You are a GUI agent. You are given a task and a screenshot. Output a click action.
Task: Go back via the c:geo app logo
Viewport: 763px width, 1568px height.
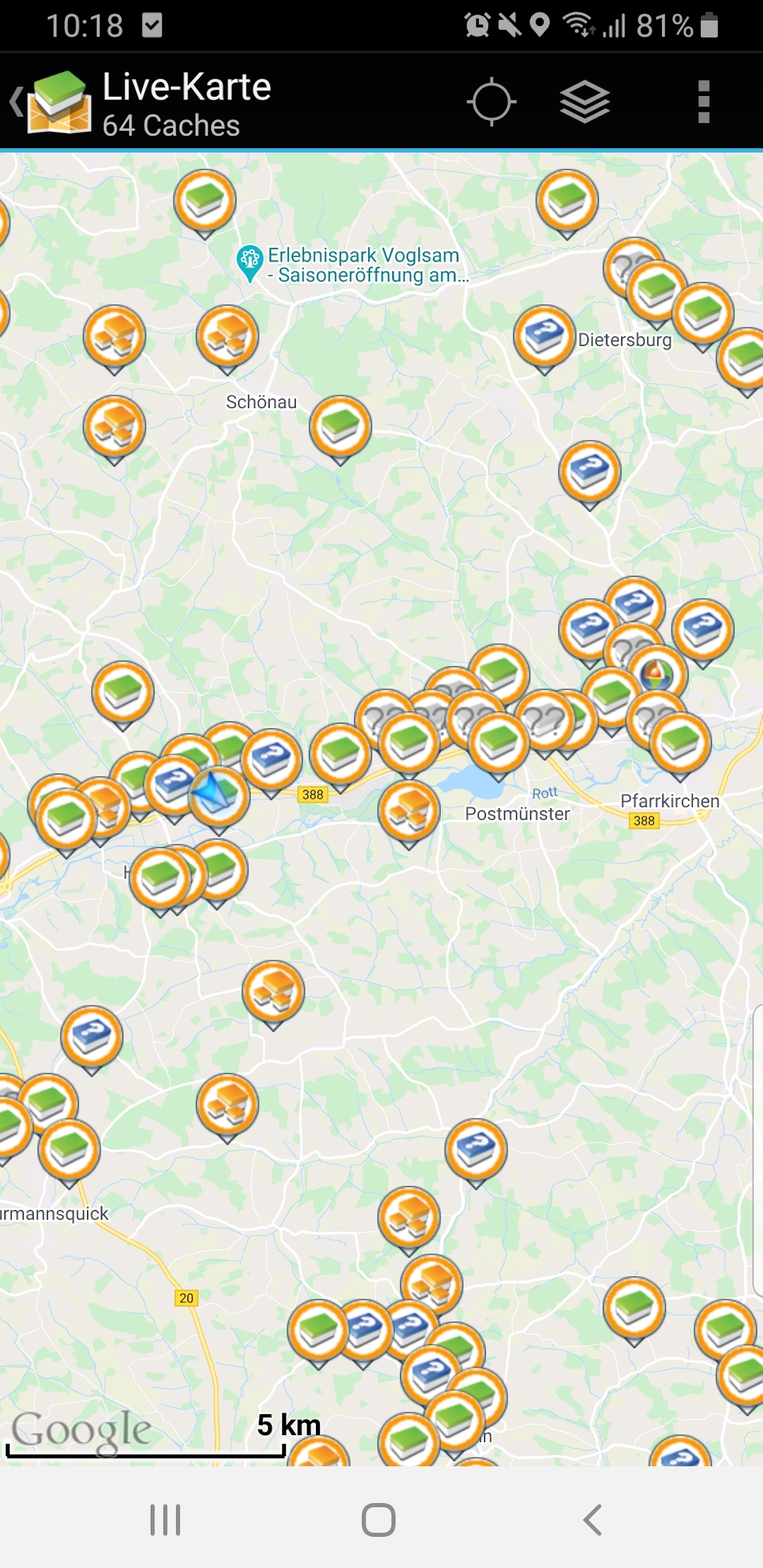pyautogui.click(x=51, y=102)
